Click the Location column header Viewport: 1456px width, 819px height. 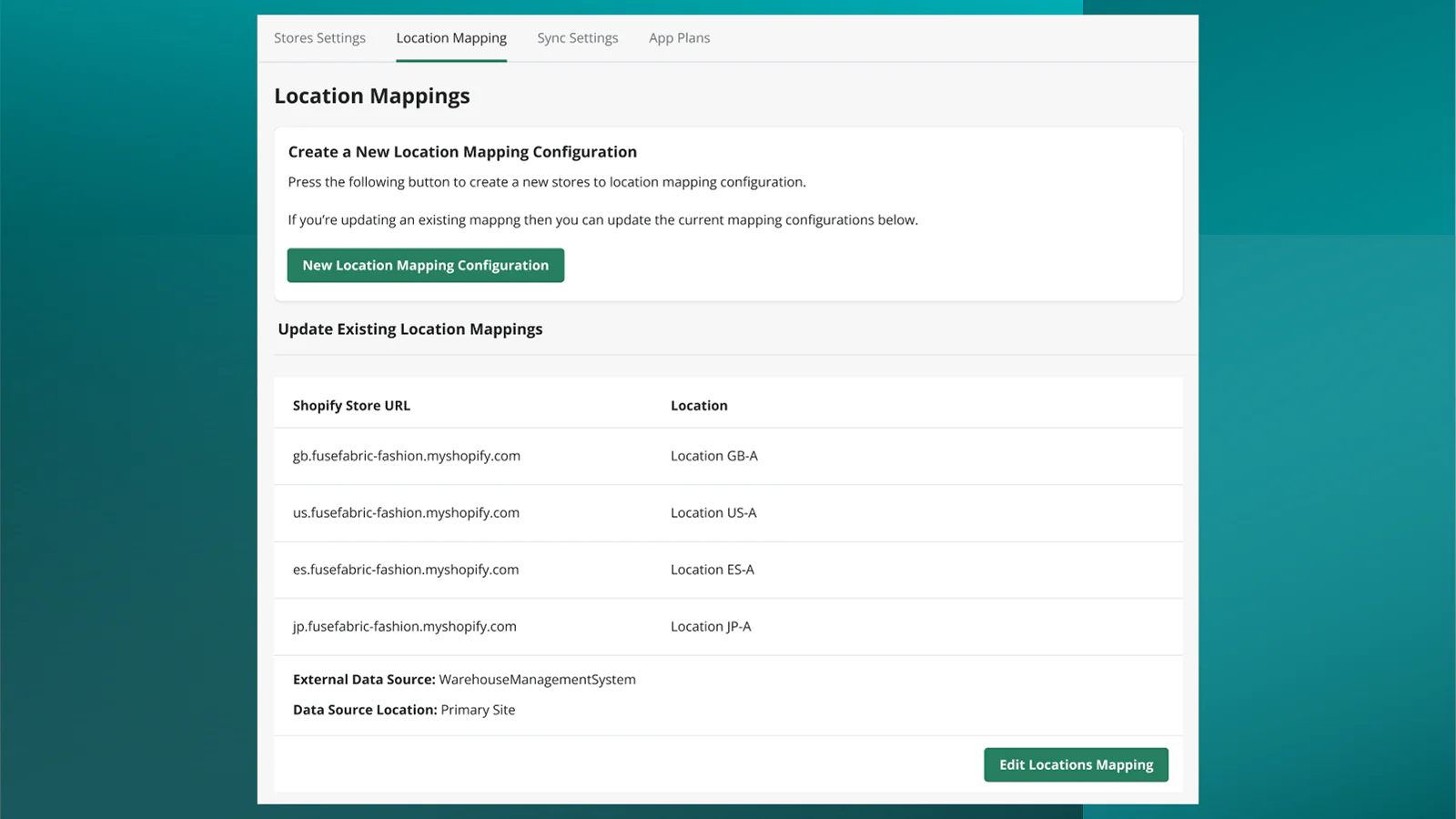point(699,406)
